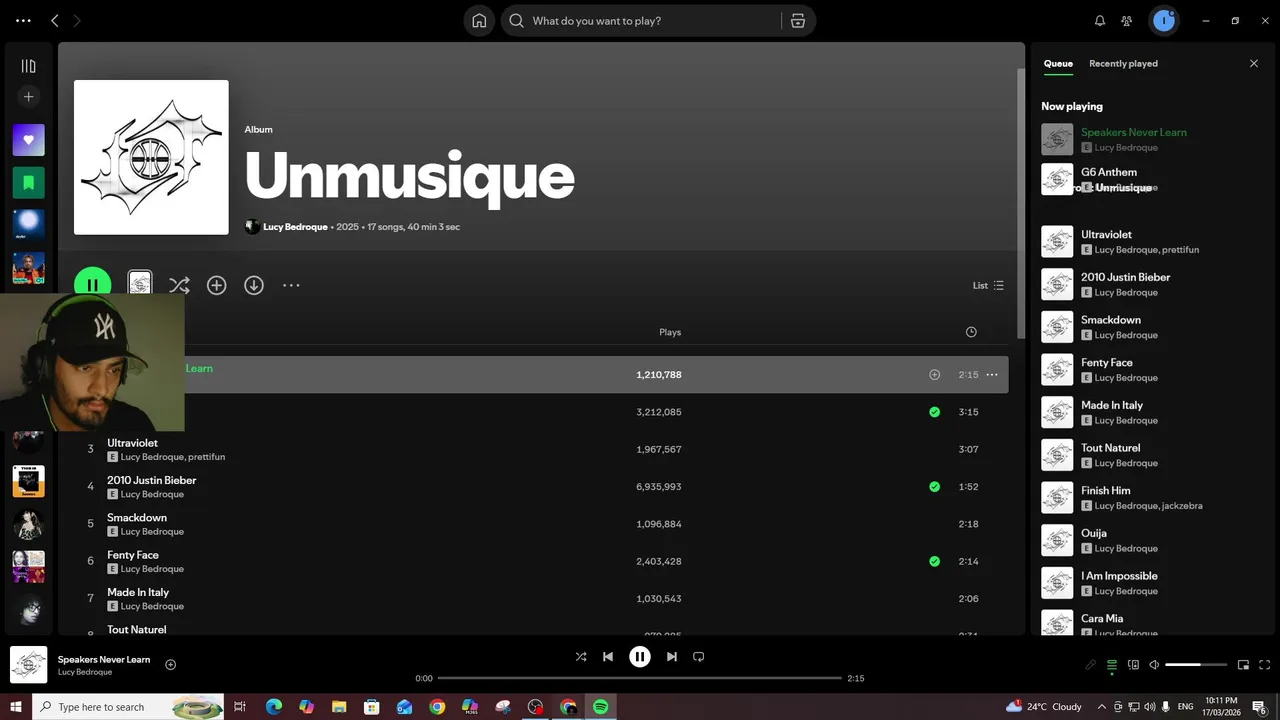Open the miniplayer

1244,665
